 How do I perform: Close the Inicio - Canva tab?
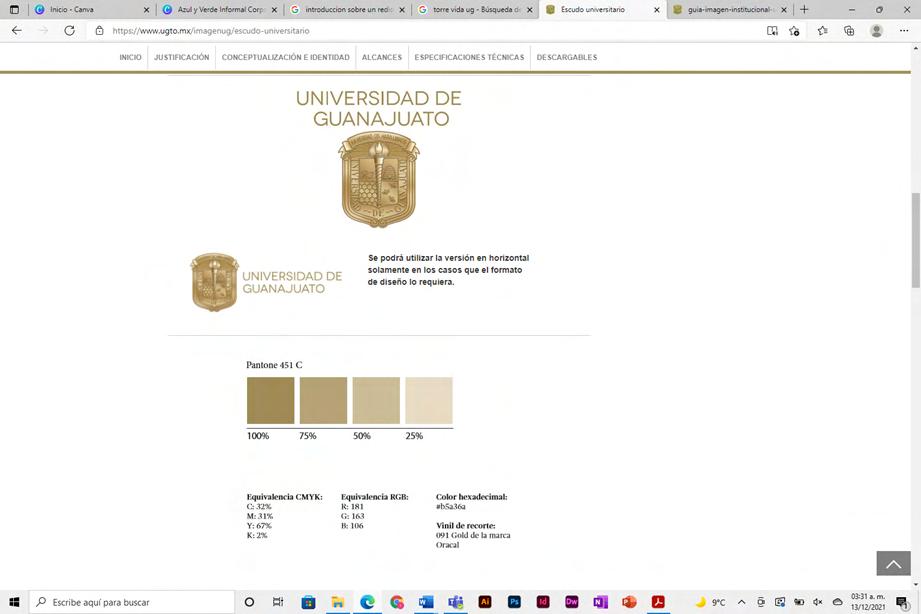(x=146, y=10)
